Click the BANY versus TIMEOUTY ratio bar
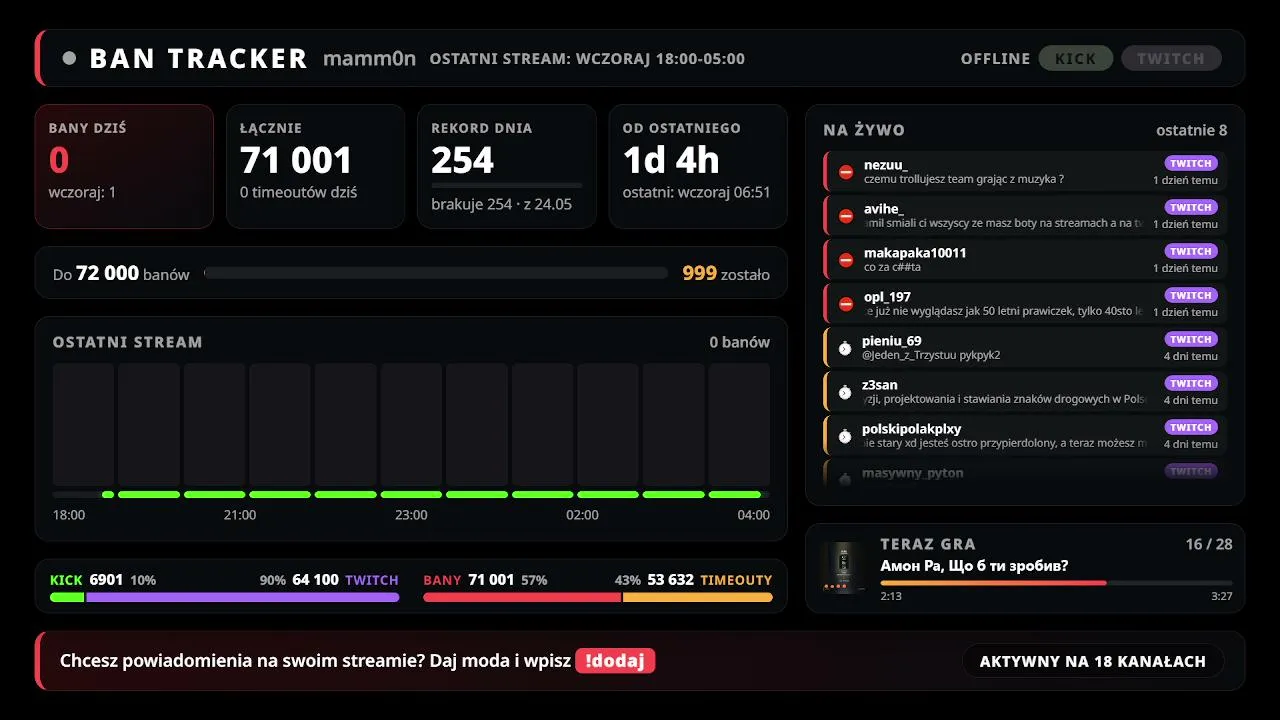Image resolution: width=1280 pixels, height=720 pixels. tap(598, 597)
